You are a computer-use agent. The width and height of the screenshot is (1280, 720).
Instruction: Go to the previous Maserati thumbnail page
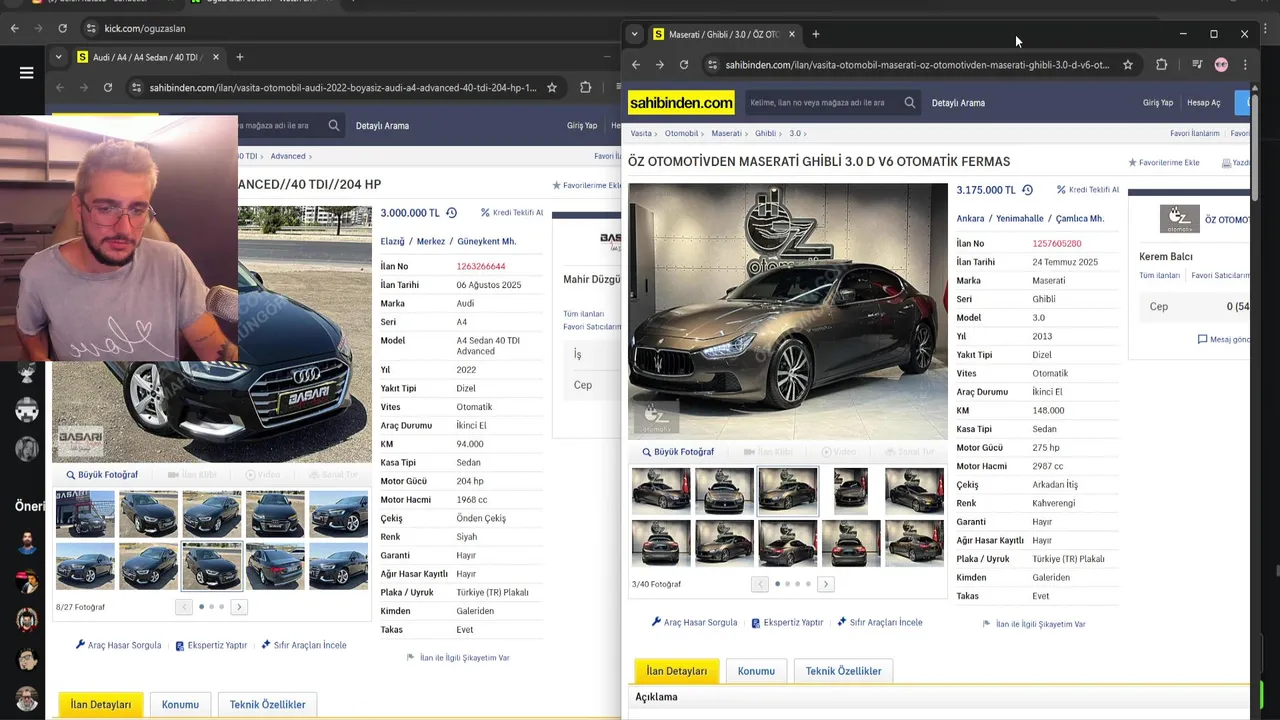pos(760,584)
